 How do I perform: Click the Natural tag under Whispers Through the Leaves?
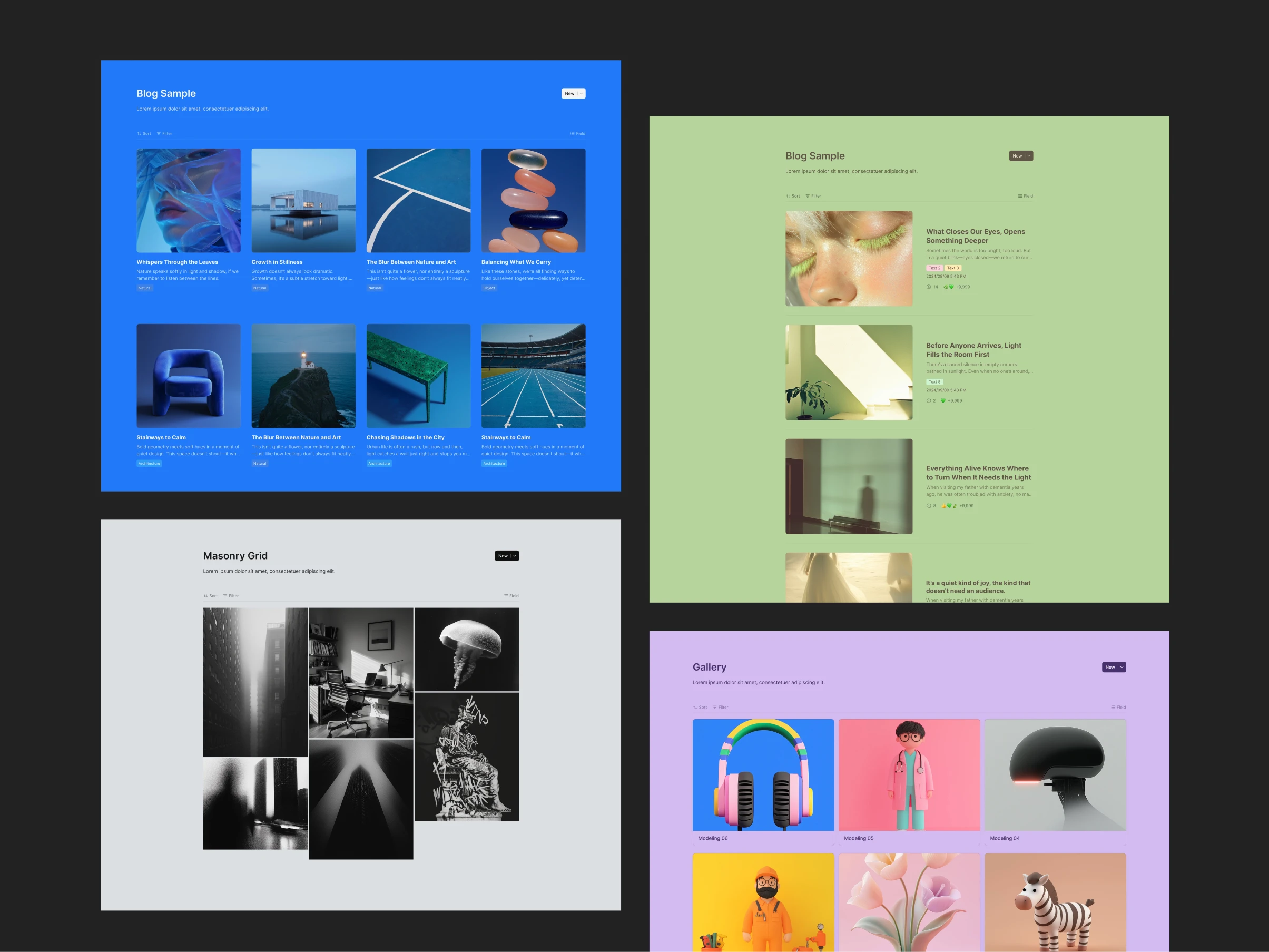click(144, 288)
